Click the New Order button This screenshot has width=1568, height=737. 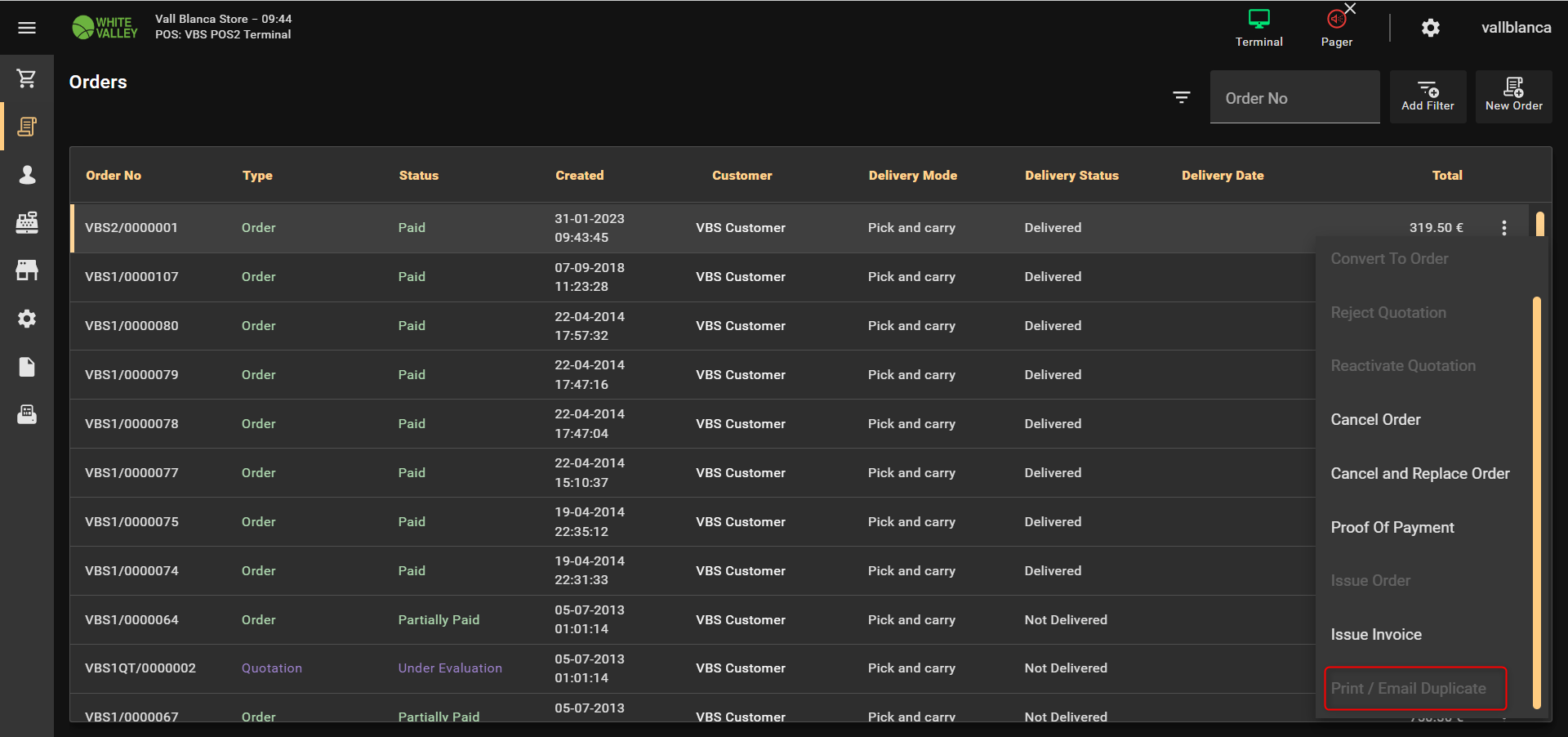(1513, 96)
